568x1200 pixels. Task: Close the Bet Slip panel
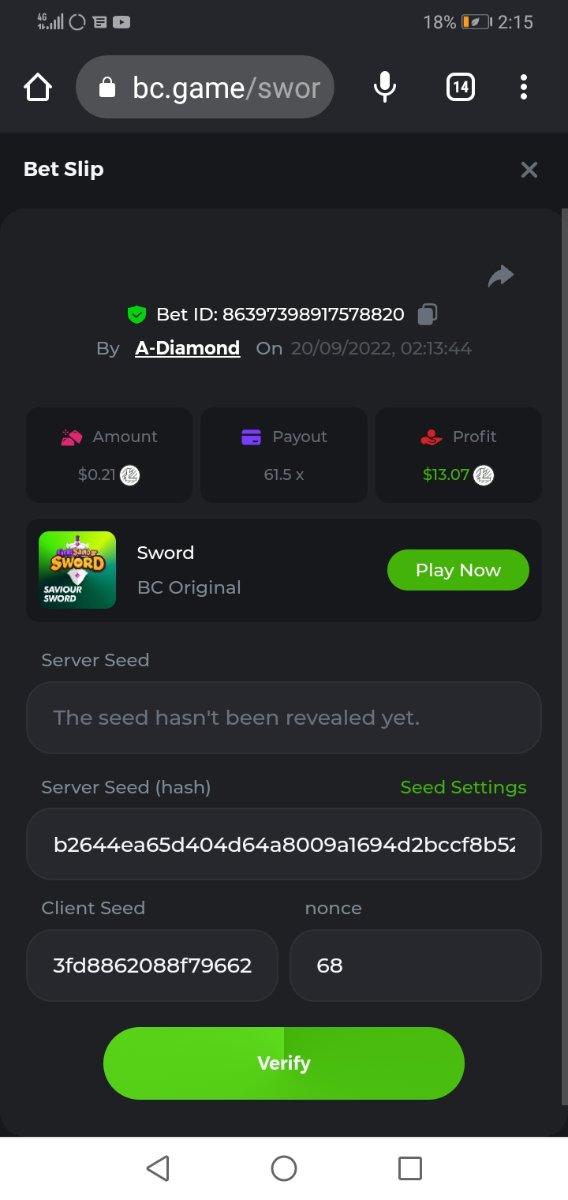529,170
